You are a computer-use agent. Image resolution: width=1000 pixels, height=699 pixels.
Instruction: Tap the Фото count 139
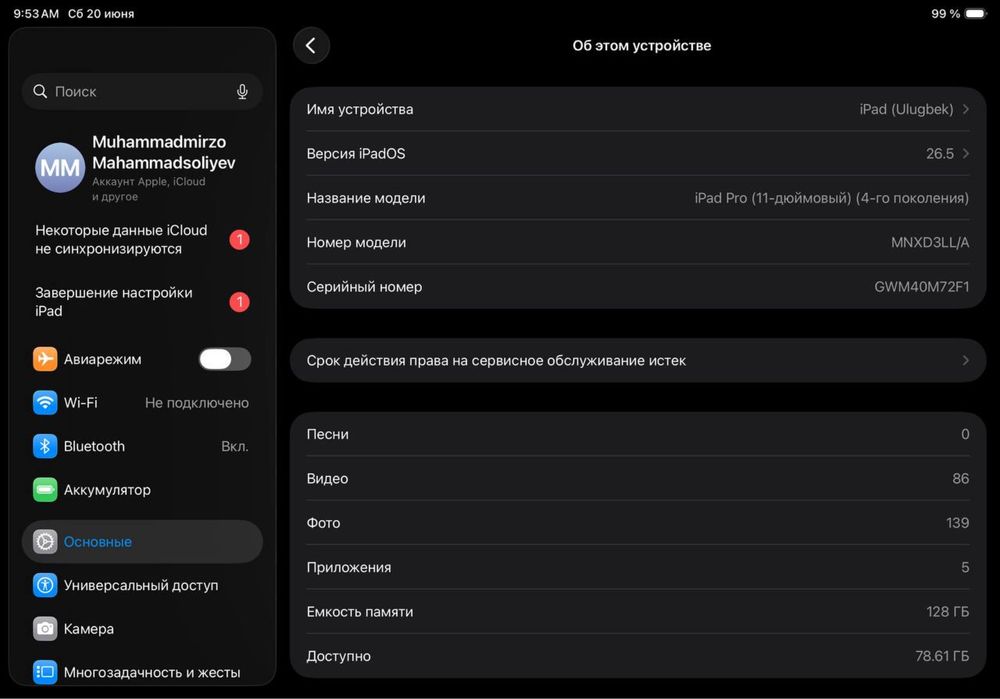click(x=957, y=523)
